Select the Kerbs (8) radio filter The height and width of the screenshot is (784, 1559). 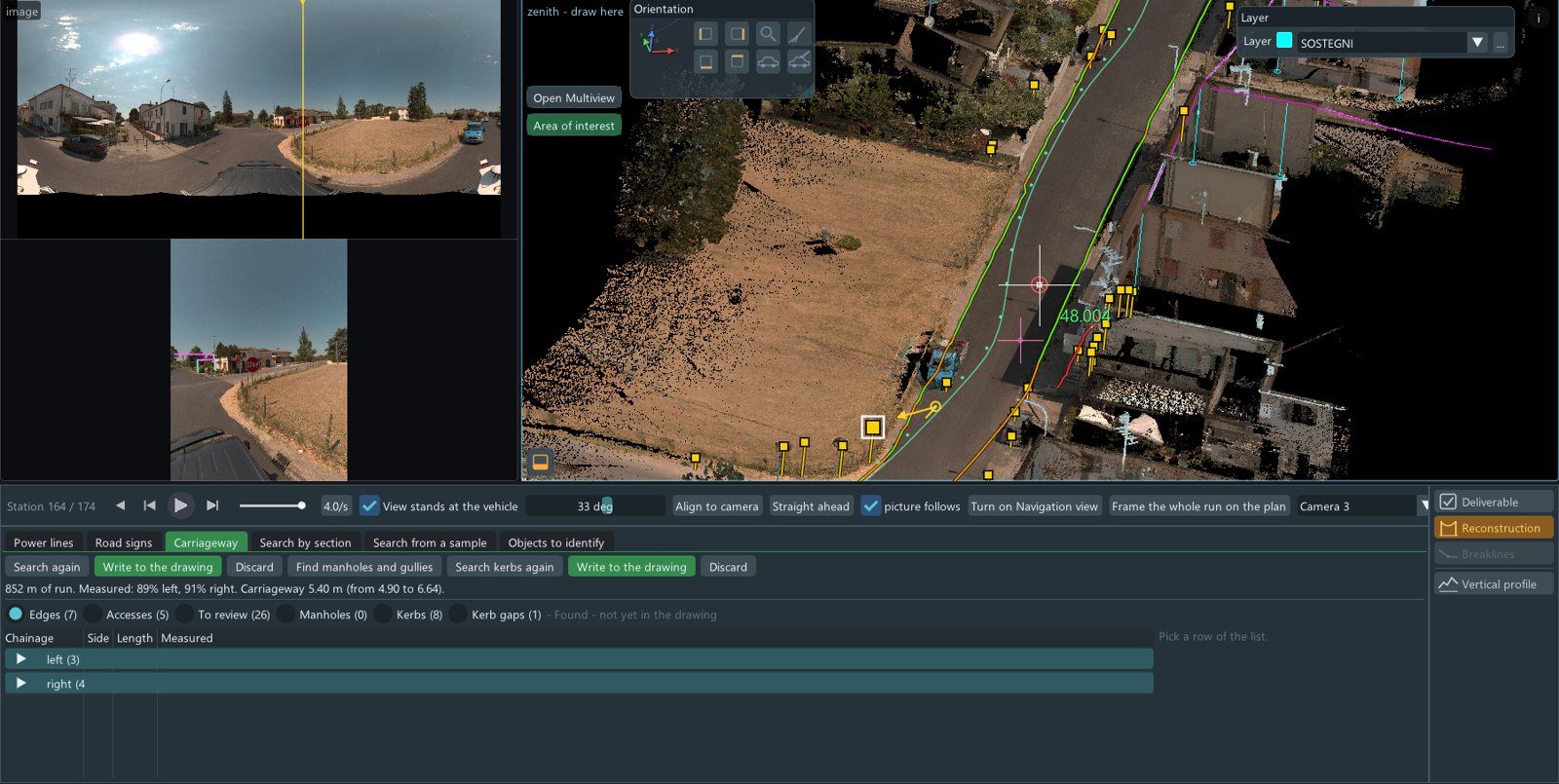pyautogui.click(x=383, y=615)
